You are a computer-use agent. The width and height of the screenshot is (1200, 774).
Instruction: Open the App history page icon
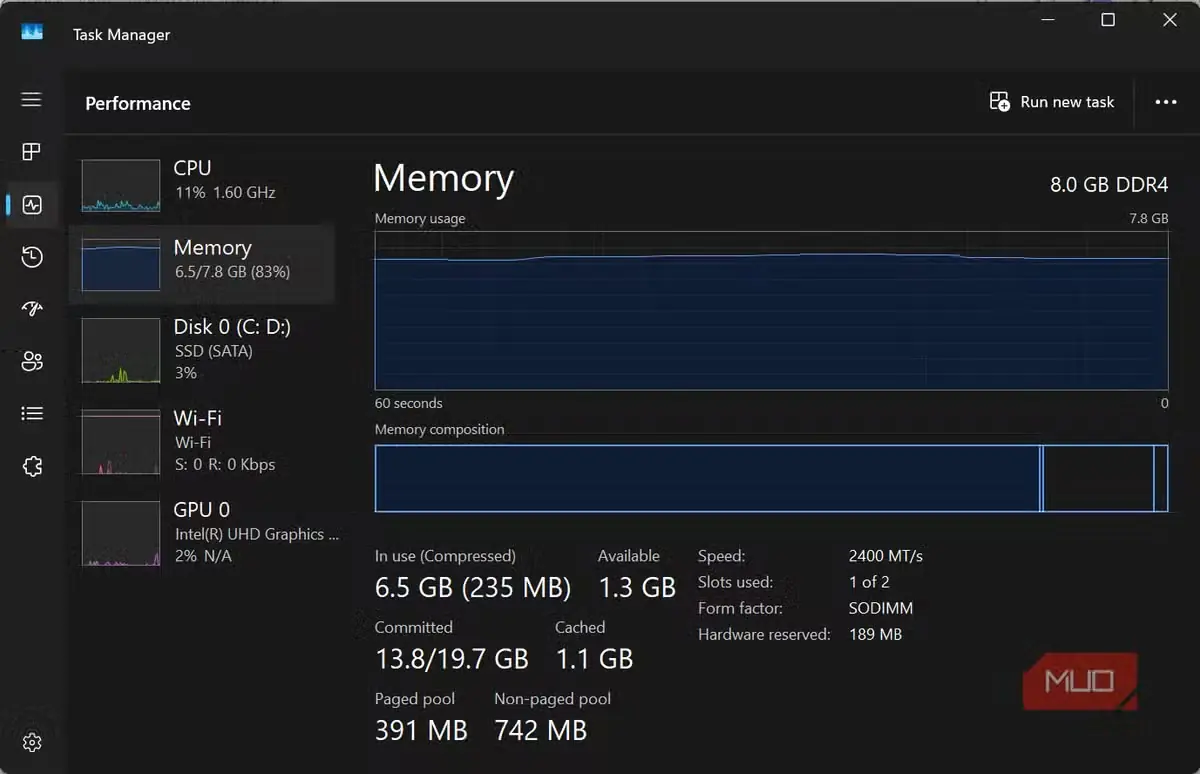32,257
